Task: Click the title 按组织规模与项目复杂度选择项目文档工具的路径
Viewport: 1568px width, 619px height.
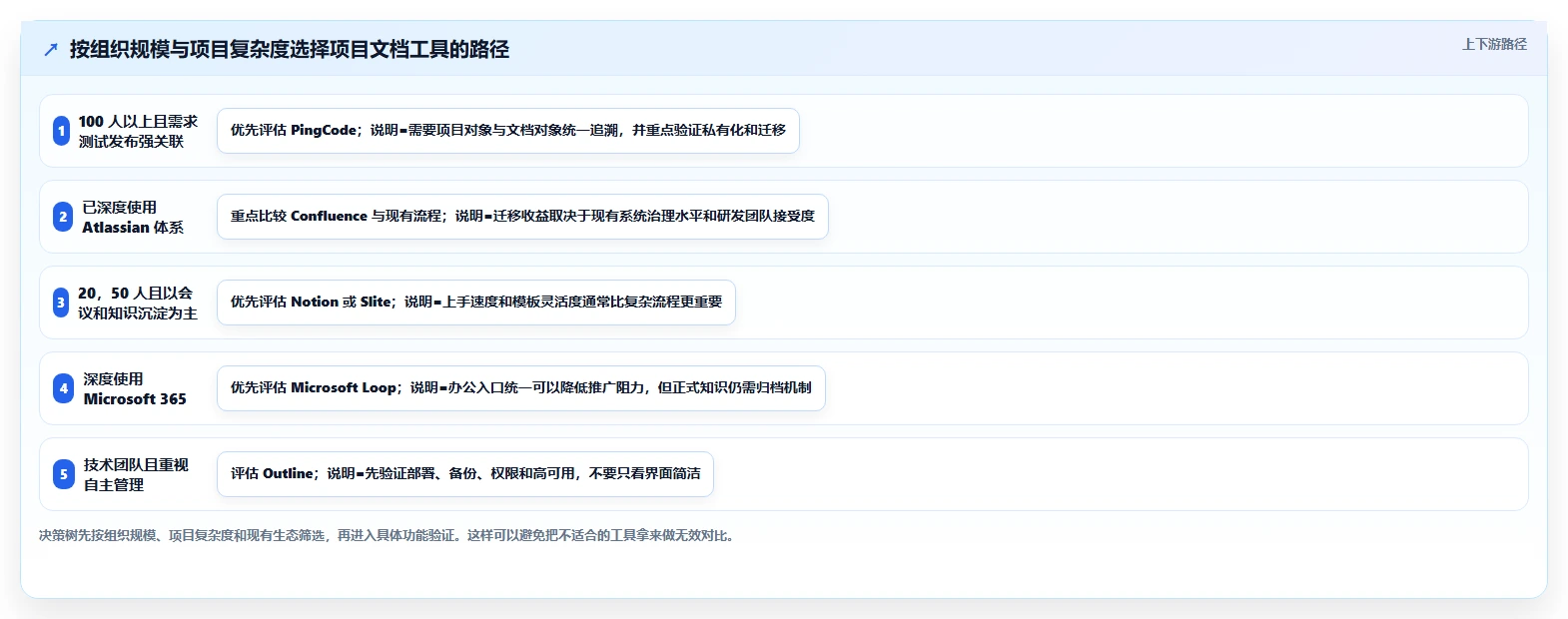Action: coord(290,49)
